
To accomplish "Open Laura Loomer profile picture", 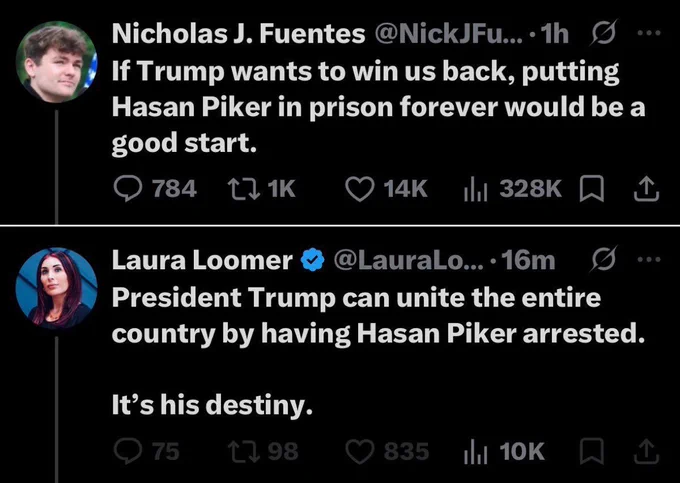I will (56, 288).
